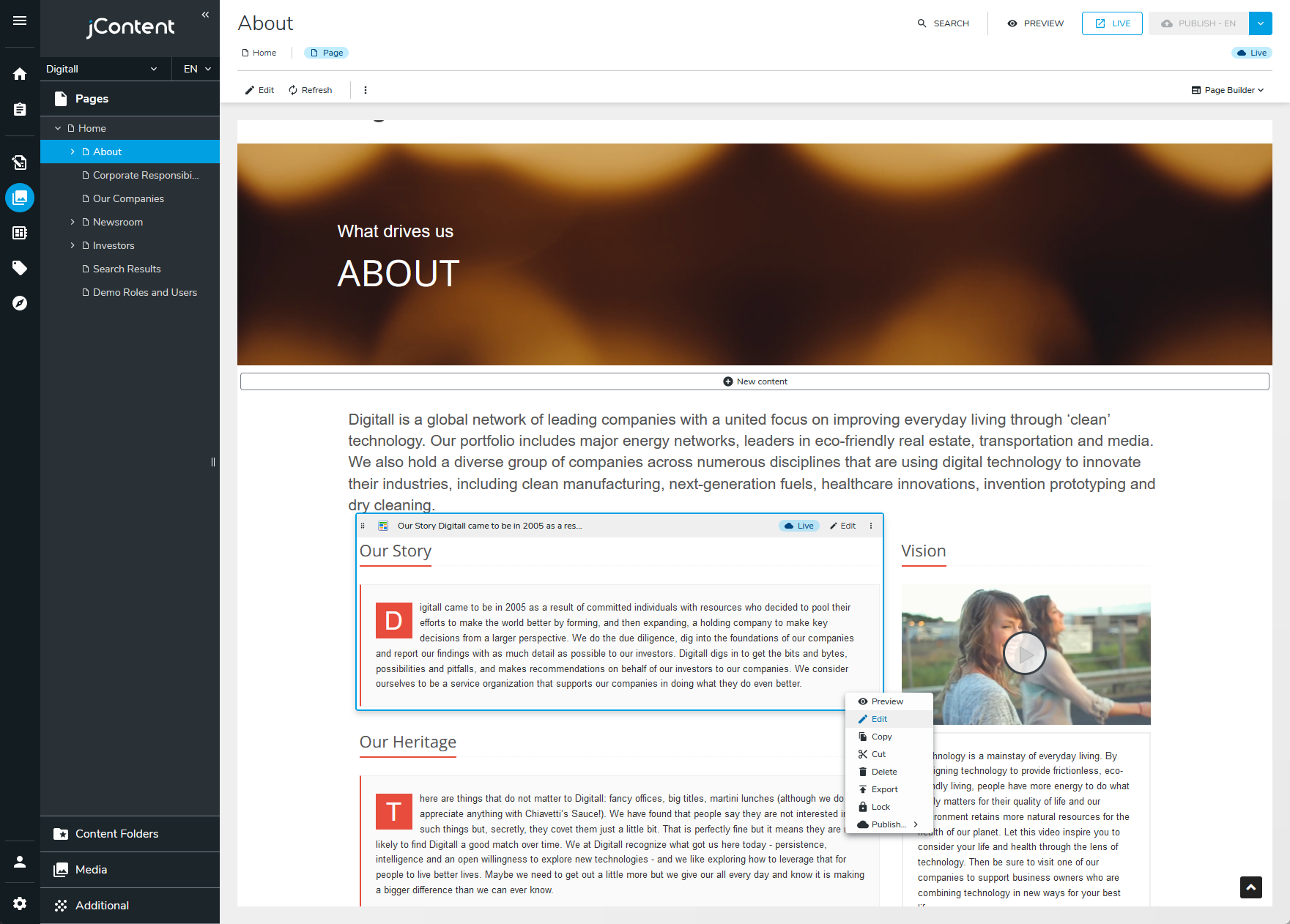Viewport: 1290px width, 924px height.
Task: Expand the Investors tree node
Action: [x=73, y=245]
